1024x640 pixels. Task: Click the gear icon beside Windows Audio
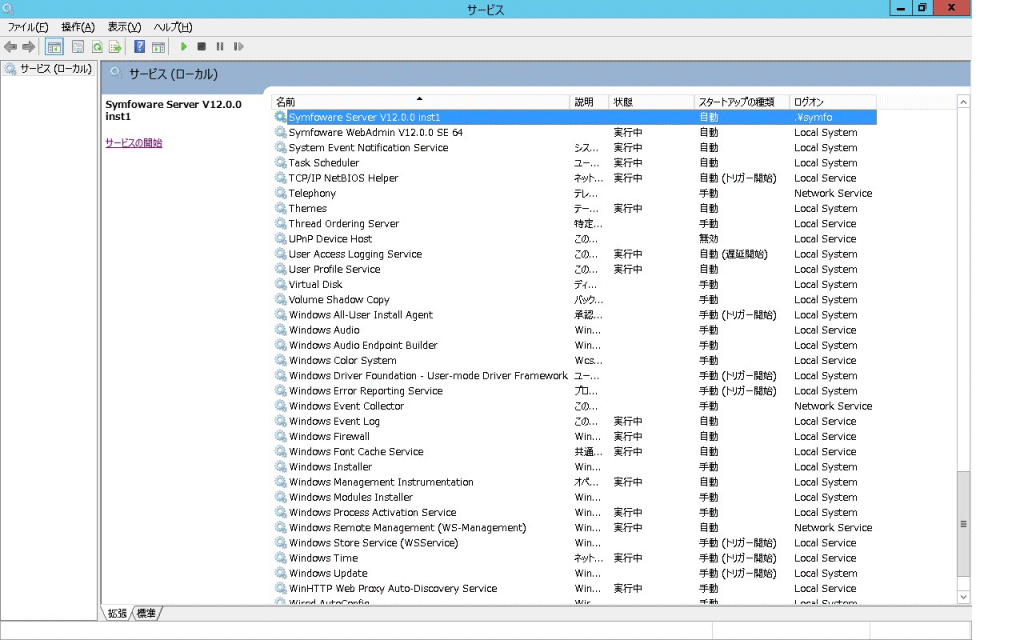click(281, 330)
